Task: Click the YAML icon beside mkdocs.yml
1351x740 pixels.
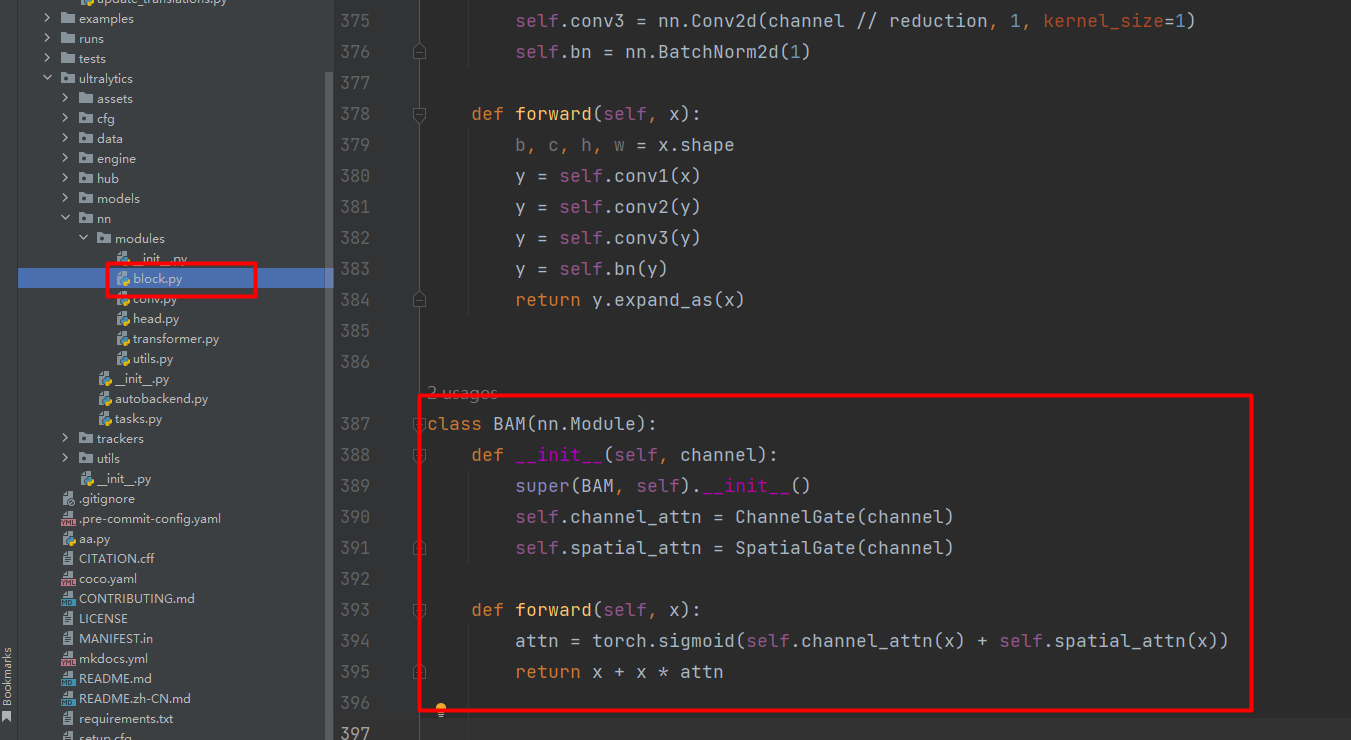Action: click(x=68, y=659)
